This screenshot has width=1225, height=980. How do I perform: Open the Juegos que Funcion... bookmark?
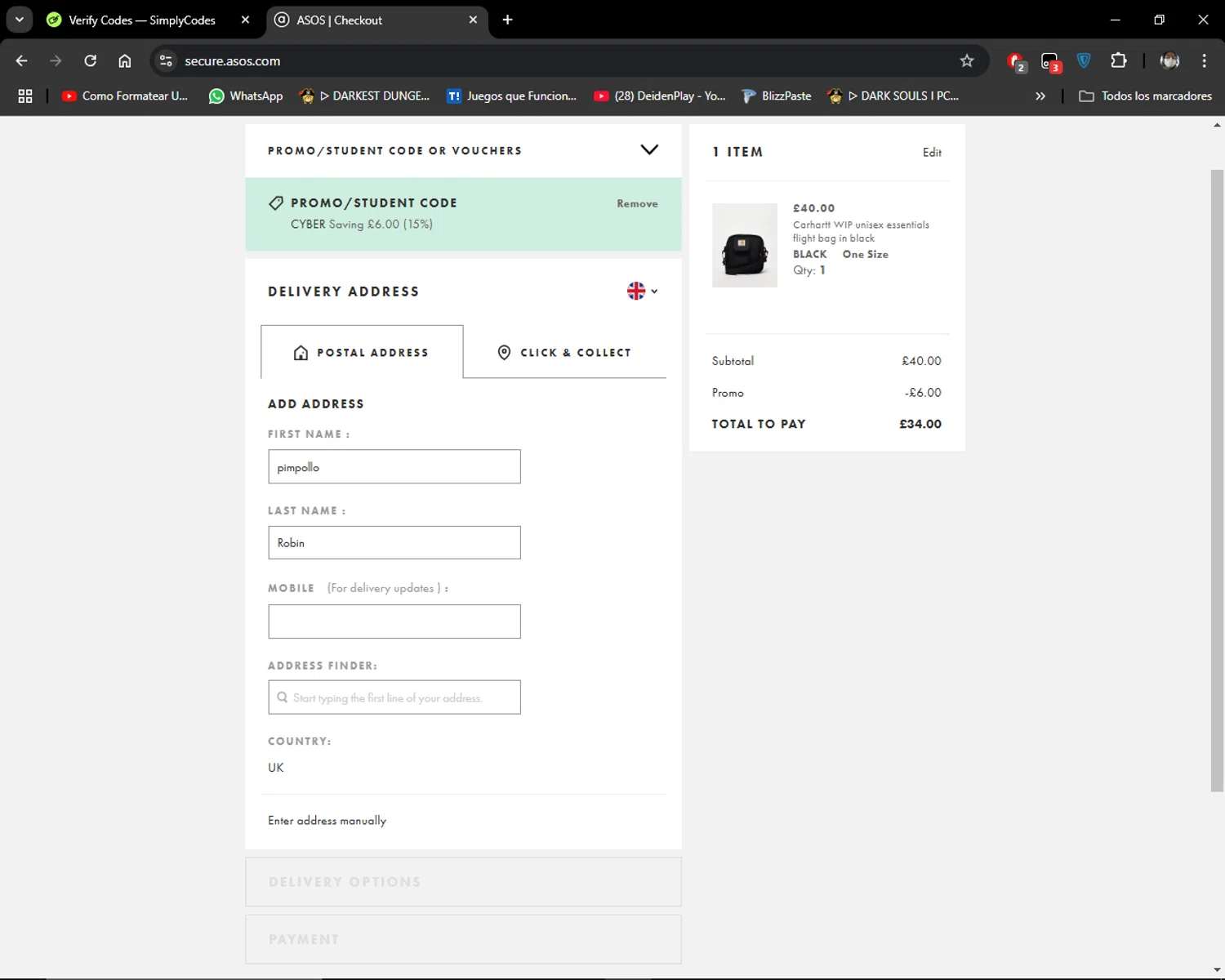point(512,96)
